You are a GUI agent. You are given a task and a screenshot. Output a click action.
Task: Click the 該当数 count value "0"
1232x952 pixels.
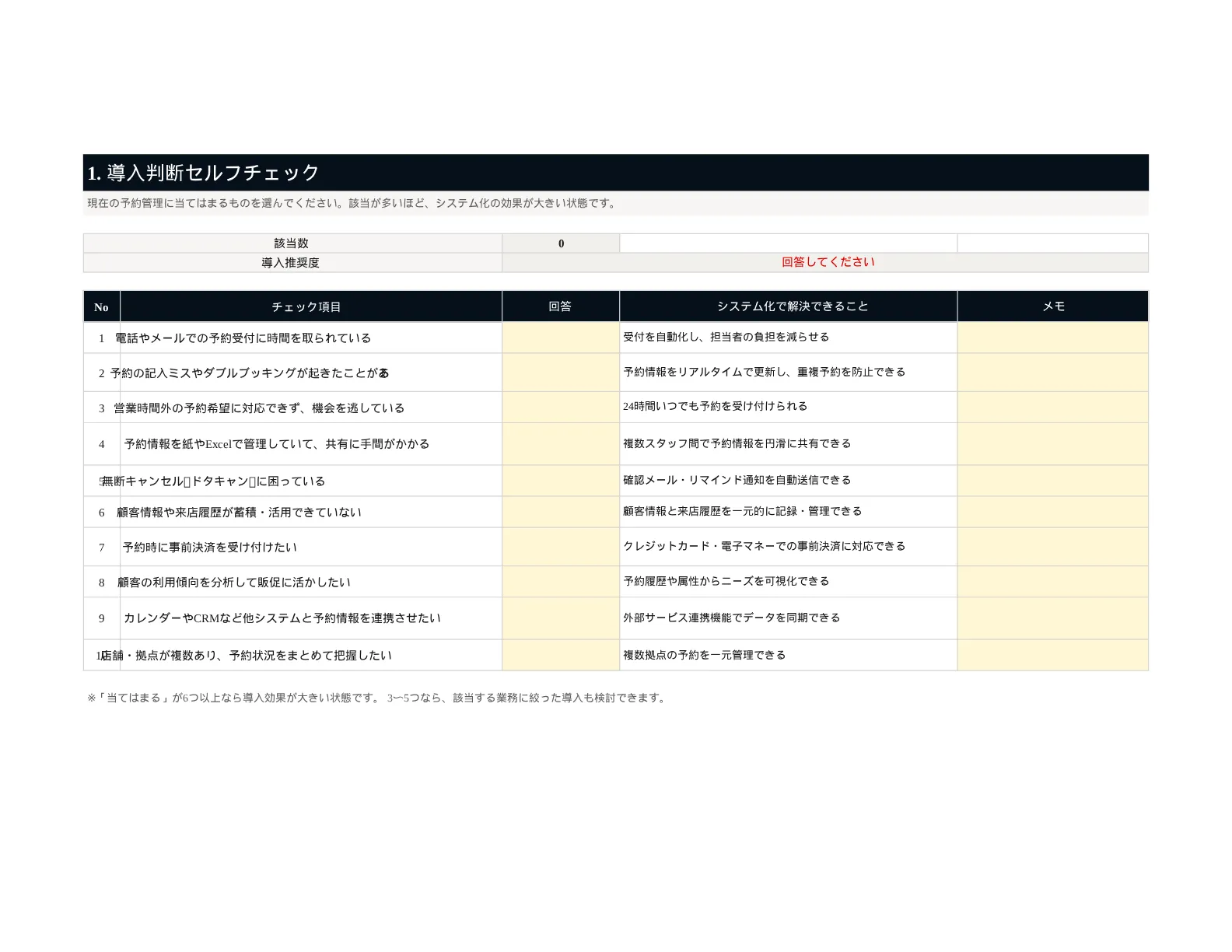click(561, 243)
